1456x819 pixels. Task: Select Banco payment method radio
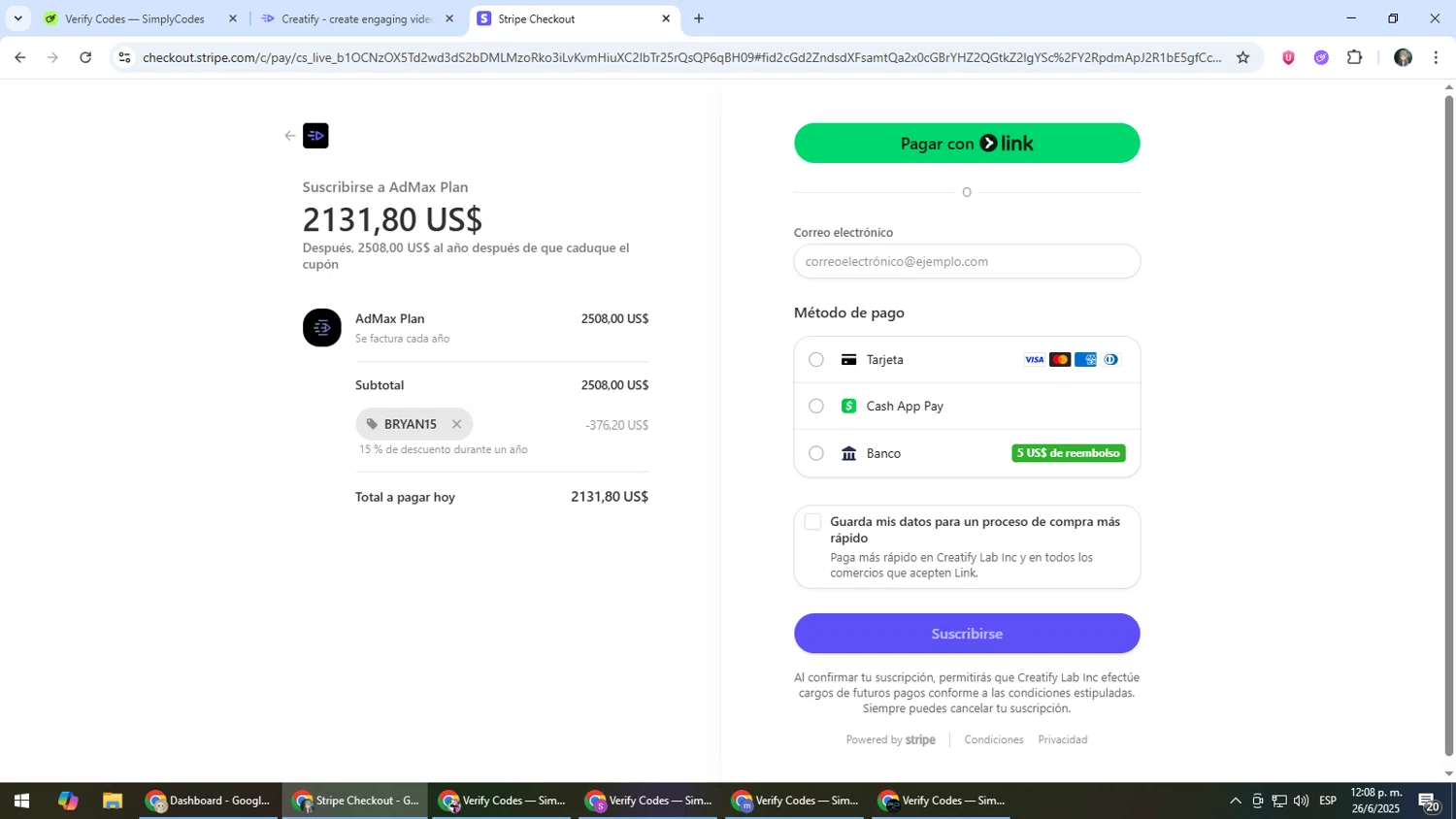coord(816,453)
